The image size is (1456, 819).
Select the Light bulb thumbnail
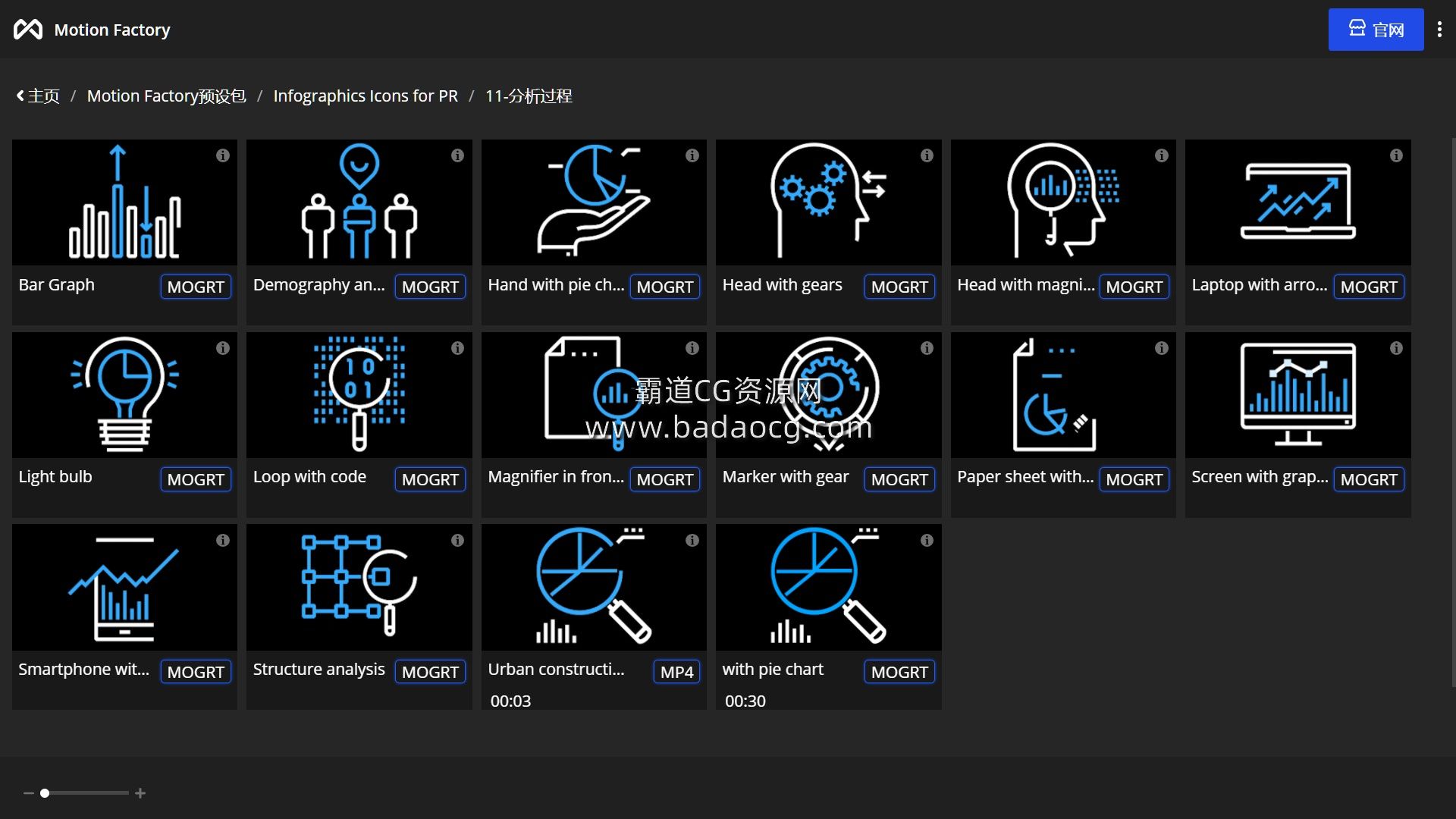tap(124, 395)
